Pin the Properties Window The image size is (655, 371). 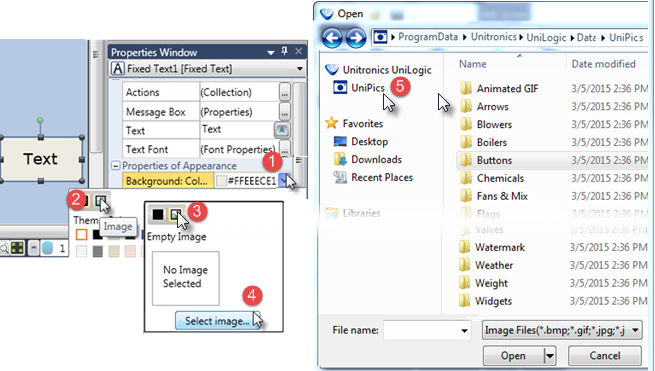pyautogui.click(x=284, y=51)
